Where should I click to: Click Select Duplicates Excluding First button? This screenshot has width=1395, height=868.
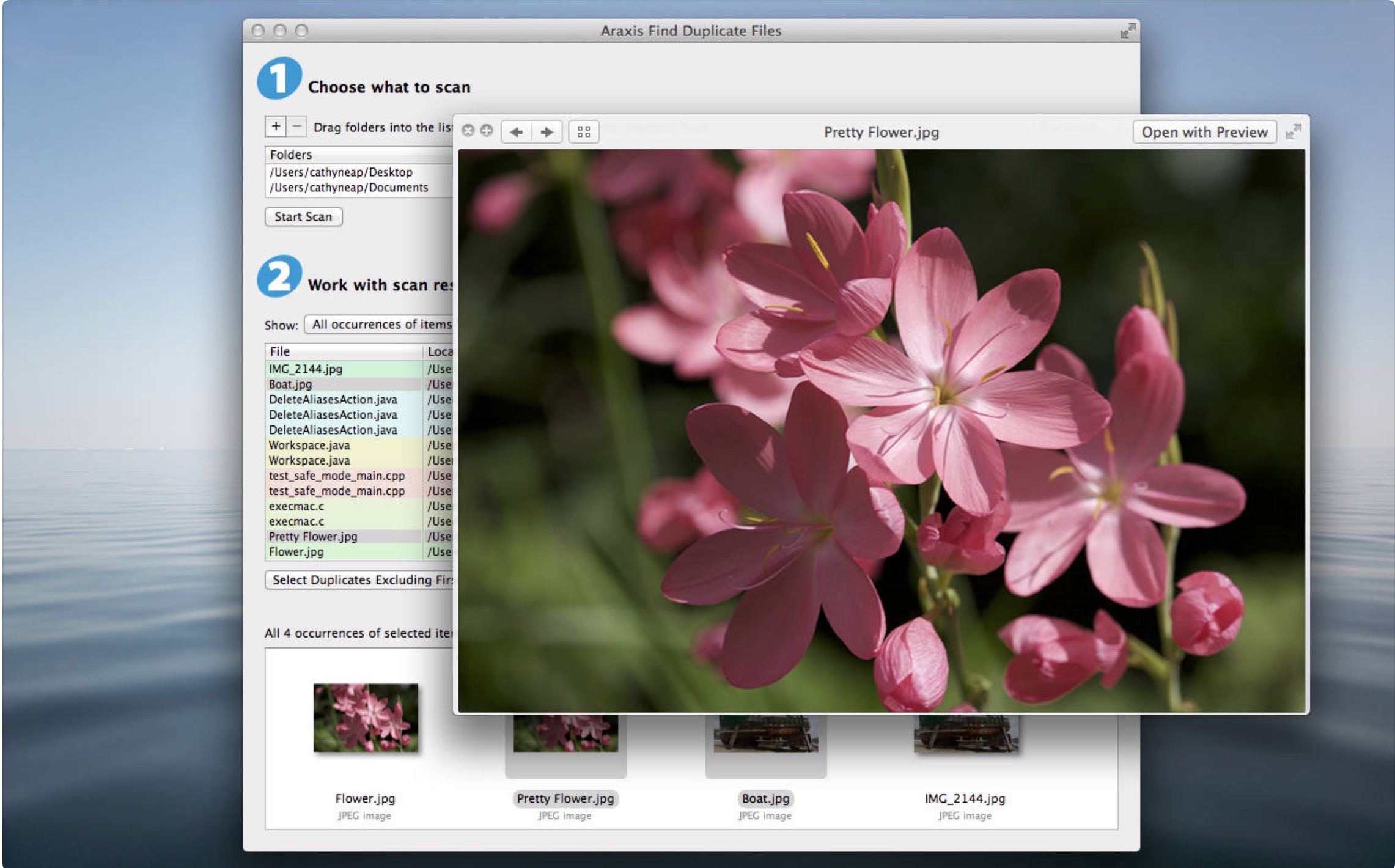[361, 579]
